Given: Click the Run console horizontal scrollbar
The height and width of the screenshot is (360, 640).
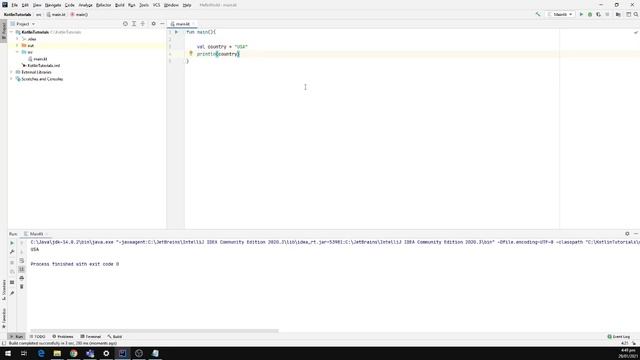Looking at the screenshot, I should pos(154,331).
